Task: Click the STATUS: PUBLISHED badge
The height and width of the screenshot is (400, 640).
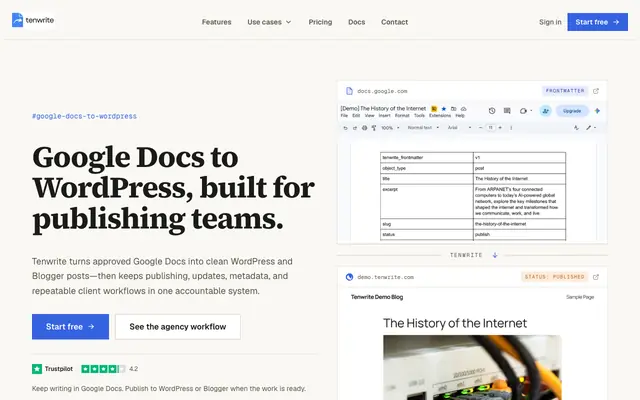Action: click(554, 277)
